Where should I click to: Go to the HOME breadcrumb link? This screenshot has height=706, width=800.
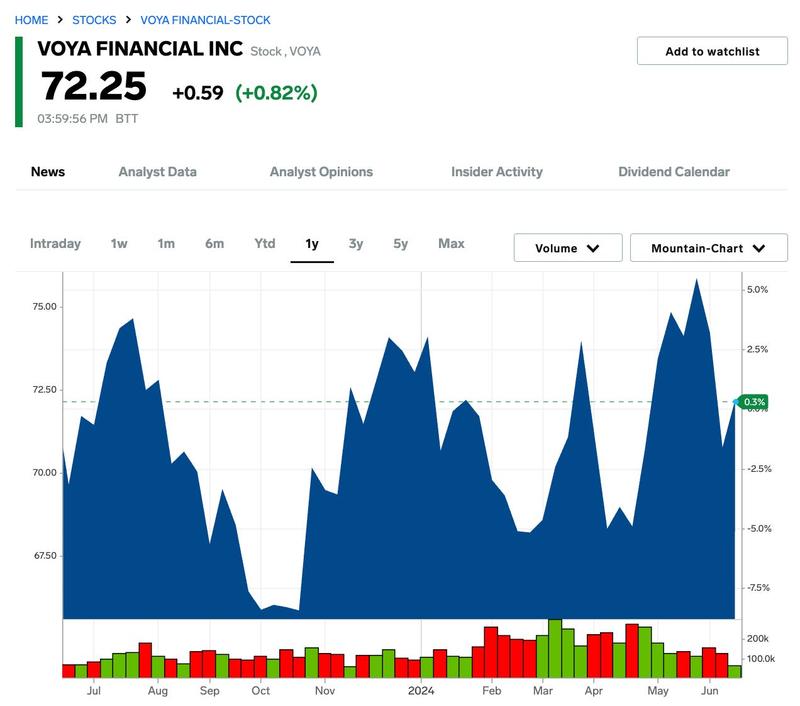(x=31, y=20)
